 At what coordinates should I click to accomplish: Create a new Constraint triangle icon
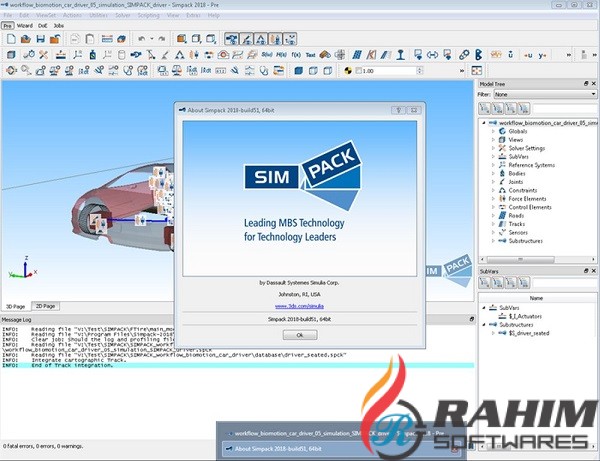pos(179,55)
